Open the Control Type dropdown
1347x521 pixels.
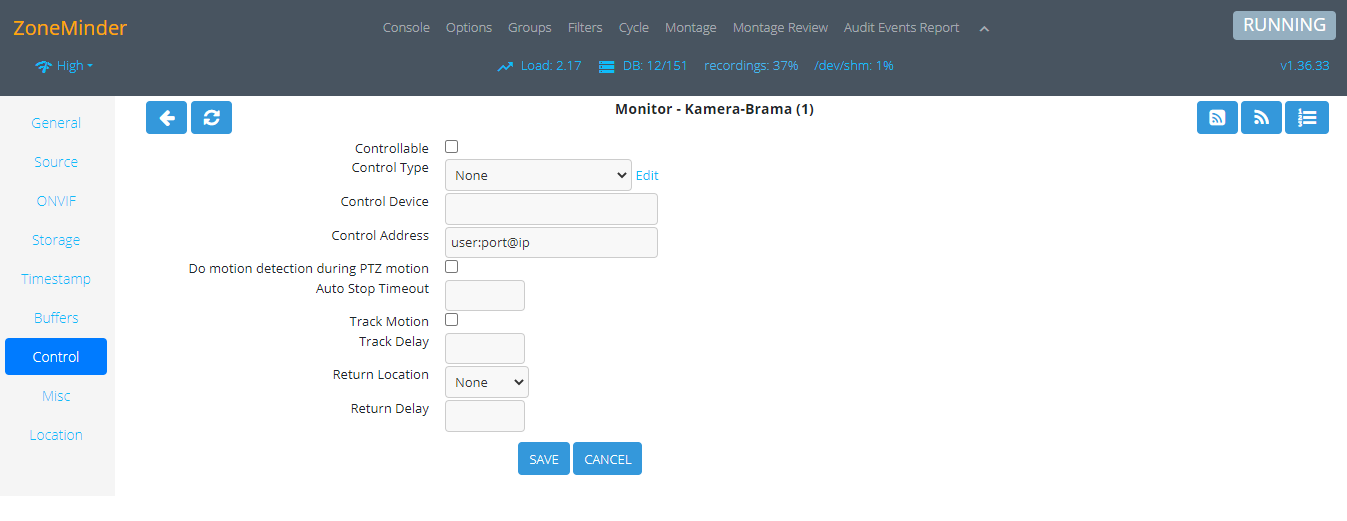point(538,175)
